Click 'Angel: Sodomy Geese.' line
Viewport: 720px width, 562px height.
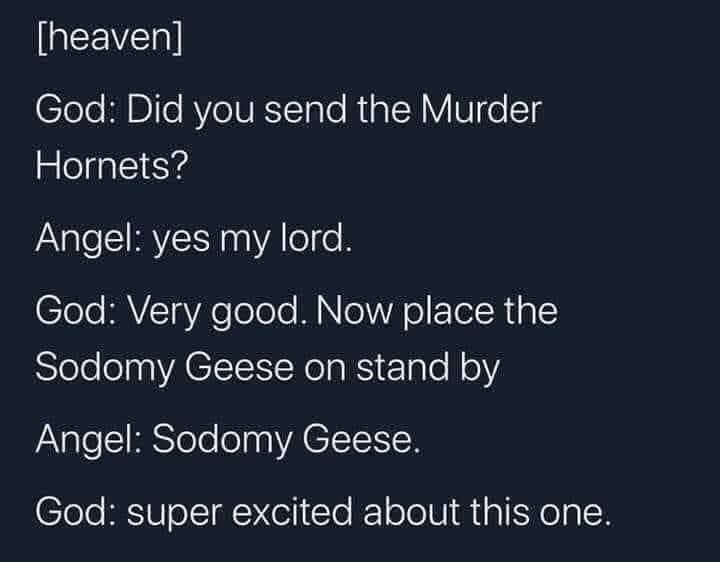pos(228,439)
